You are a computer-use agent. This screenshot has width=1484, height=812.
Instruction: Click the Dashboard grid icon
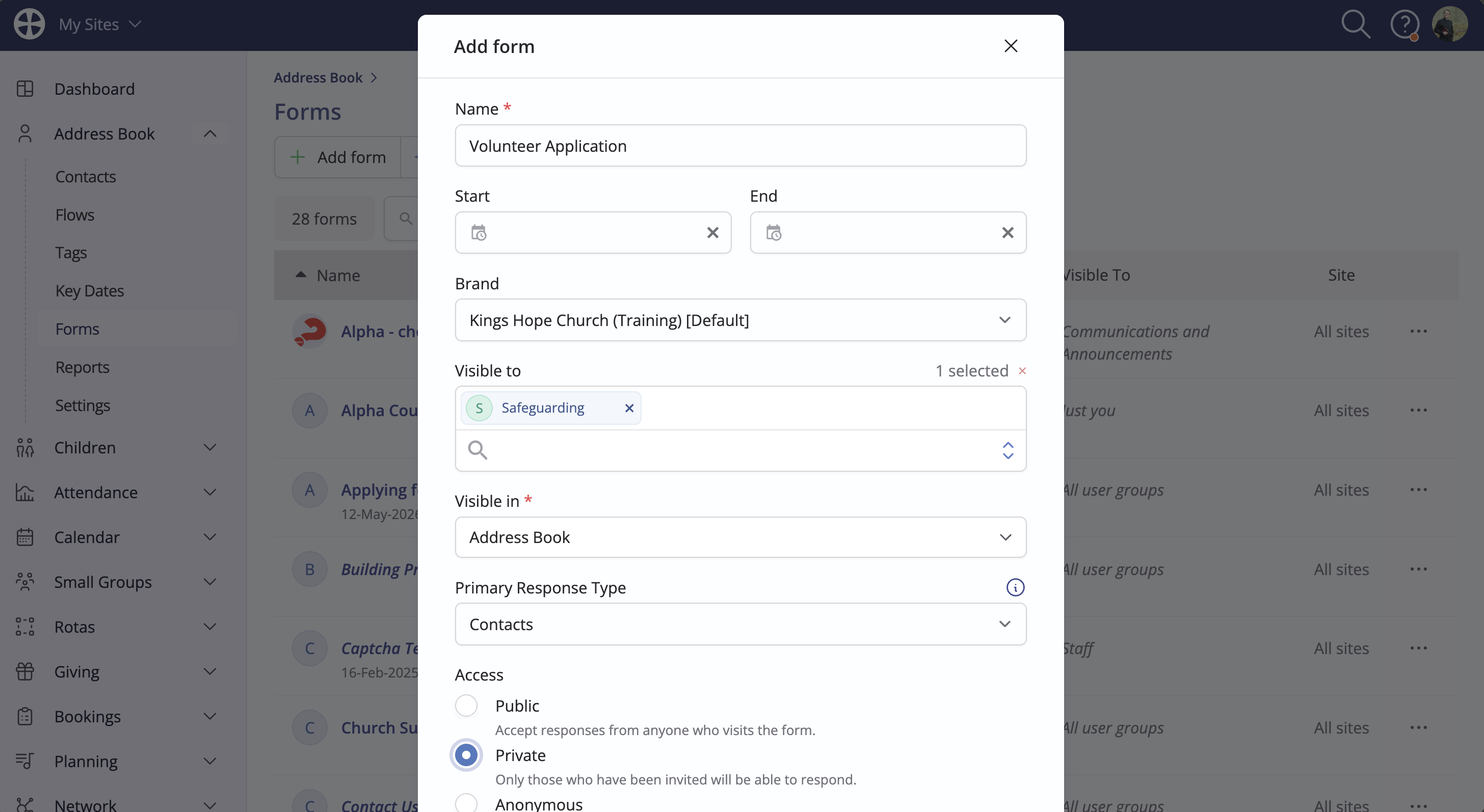[25, 89]
